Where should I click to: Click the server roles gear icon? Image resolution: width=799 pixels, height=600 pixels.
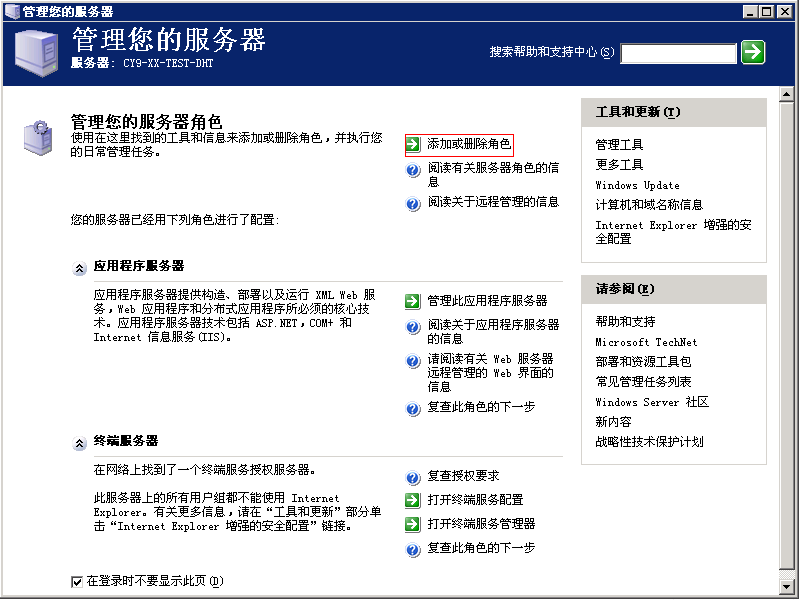pyautogui.click(x=38, y=138)
